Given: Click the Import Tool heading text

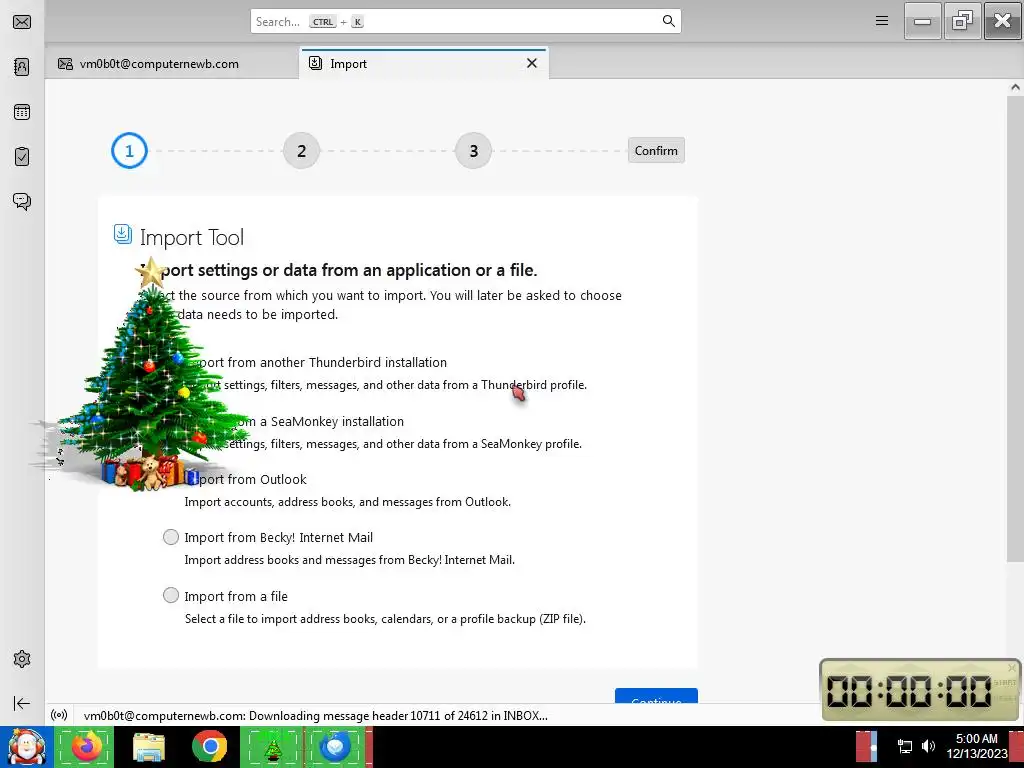Looking at the screenshot, I should (x=192, y=238).
